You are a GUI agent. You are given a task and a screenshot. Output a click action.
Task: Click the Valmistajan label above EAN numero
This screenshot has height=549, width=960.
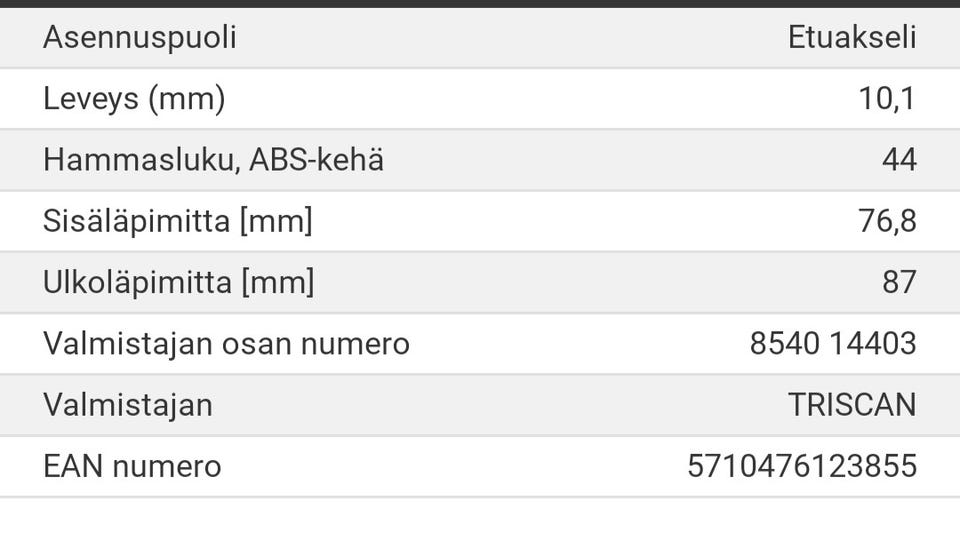click(127, 405)
